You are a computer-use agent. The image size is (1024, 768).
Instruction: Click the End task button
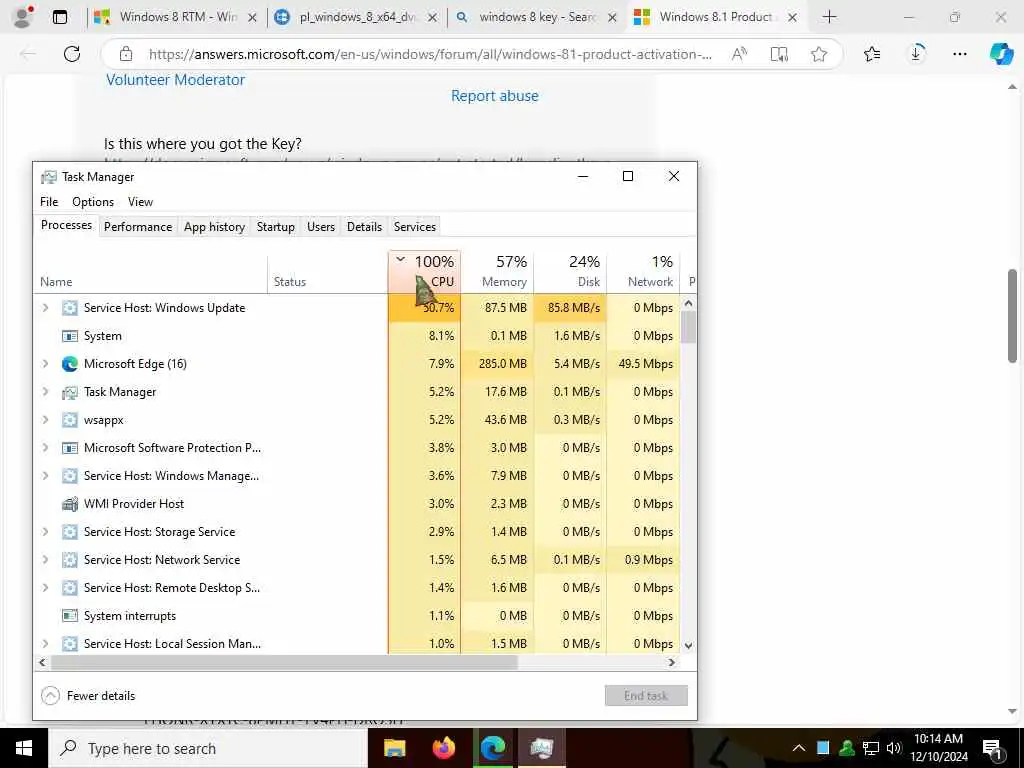point(646,696)
